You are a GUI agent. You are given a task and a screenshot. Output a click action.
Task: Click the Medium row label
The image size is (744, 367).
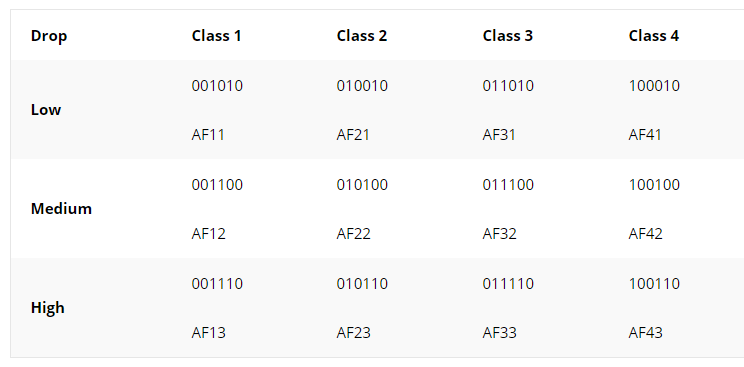click(61, 208)
